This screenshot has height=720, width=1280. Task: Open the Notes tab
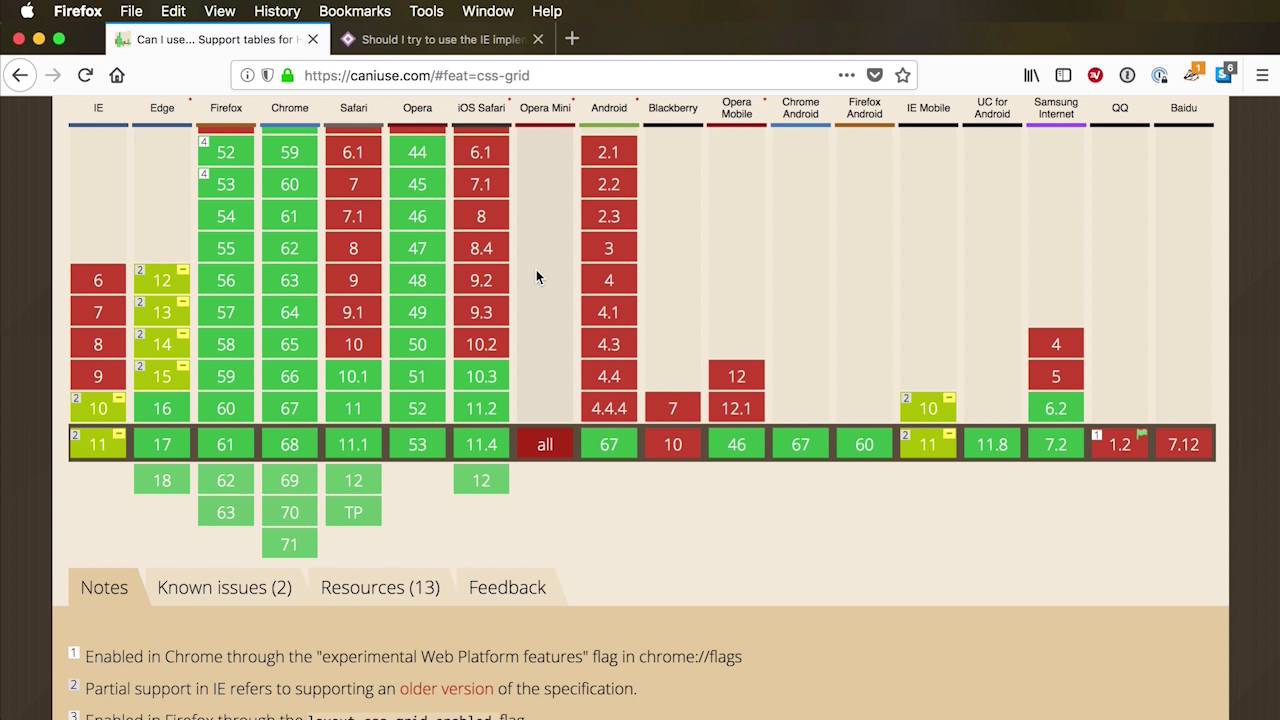[x=104, y=587]
